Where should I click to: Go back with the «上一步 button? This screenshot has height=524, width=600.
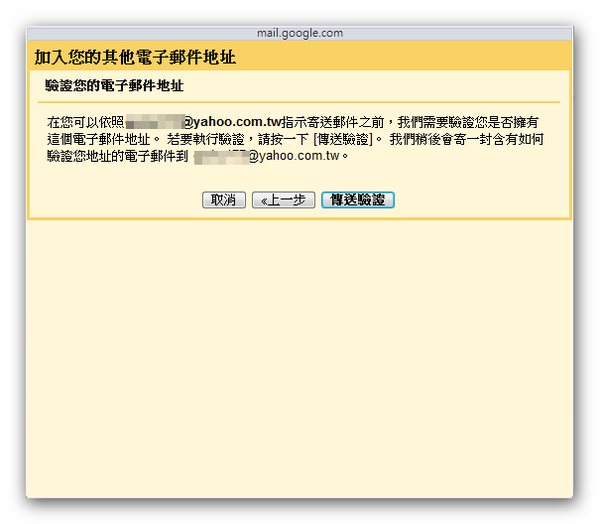click(283, 200)
